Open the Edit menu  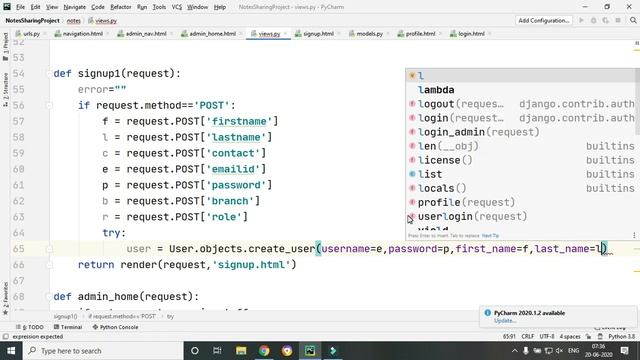[x=36, y=7]
